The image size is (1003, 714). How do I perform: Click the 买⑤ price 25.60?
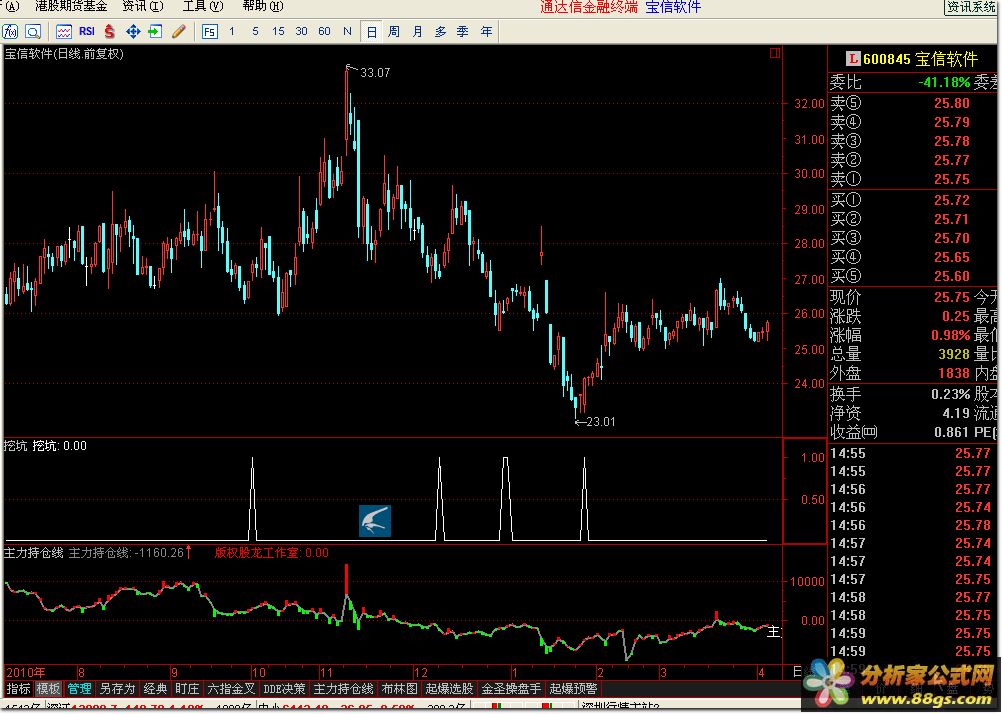tap(951, 276)
